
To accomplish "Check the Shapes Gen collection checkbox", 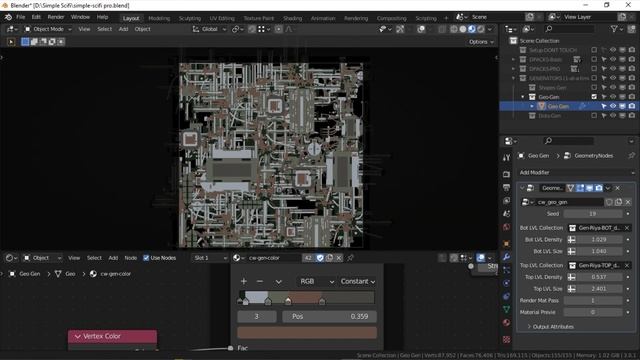I will click(x=594, y=88).
